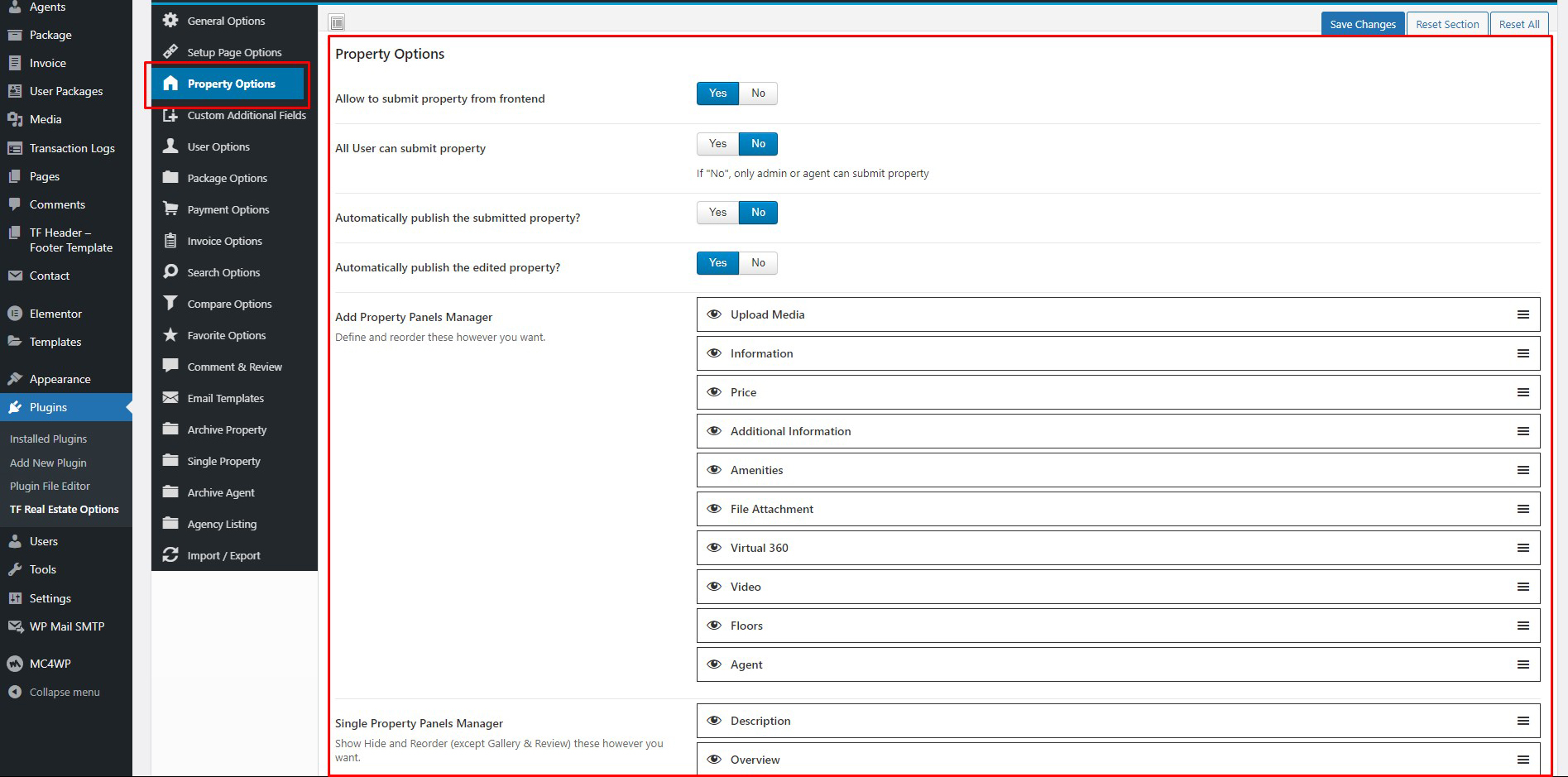This screenshot has width=1568, height=777.
Task: Open the Add New Plugin submenu link
Action: pos(48,463)
